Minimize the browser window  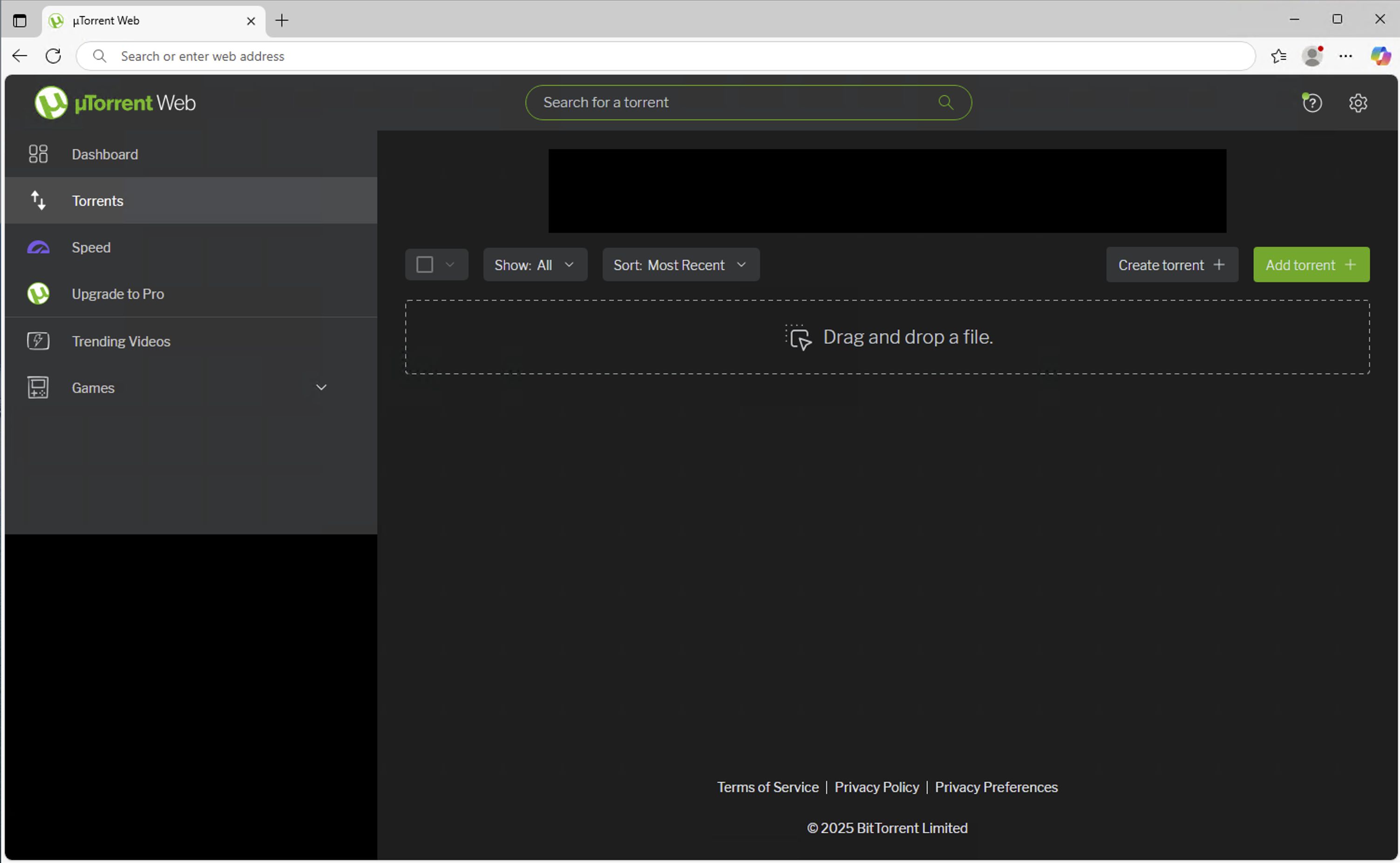click(1294, 20)
